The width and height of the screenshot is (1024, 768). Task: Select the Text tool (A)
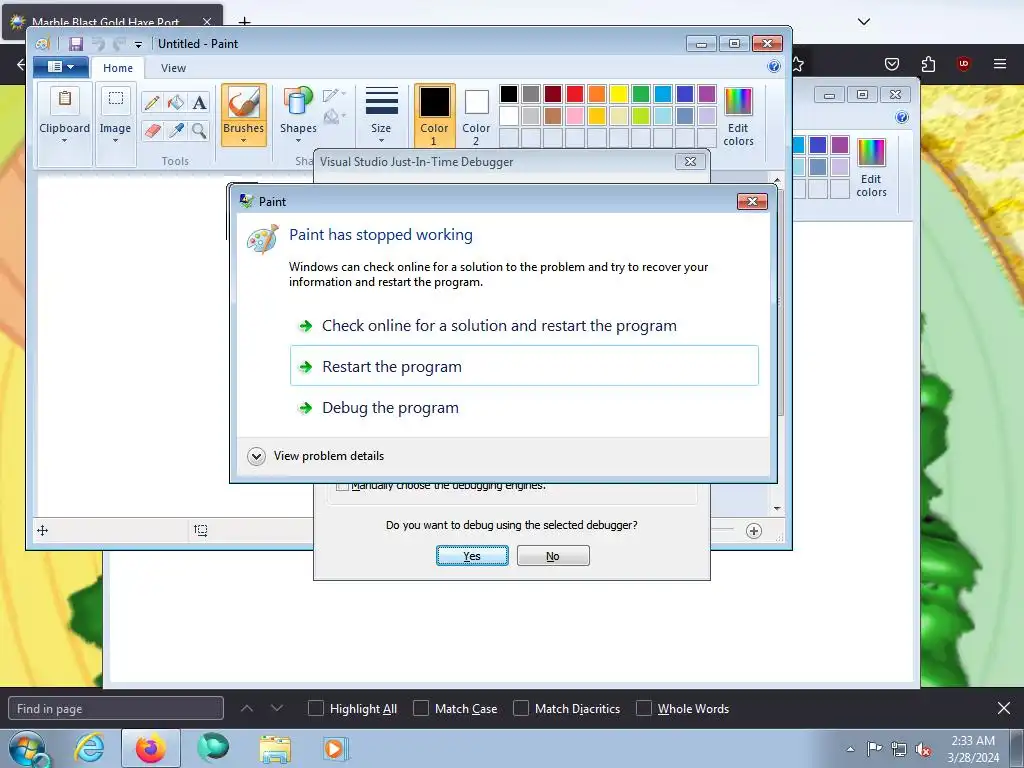click(x=199, y=103)
